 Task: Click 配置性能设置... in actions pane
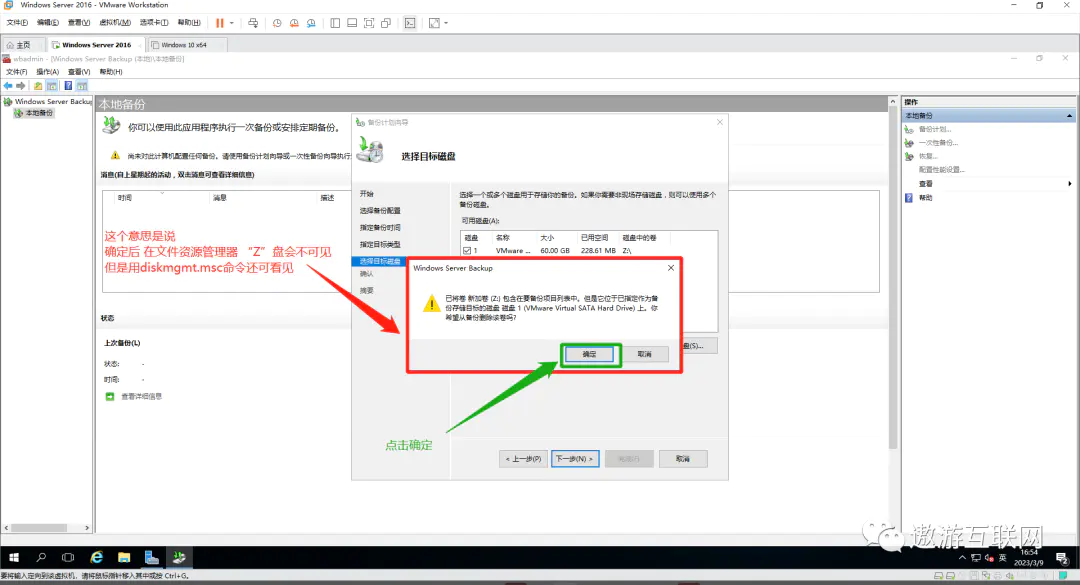point(942,170)
